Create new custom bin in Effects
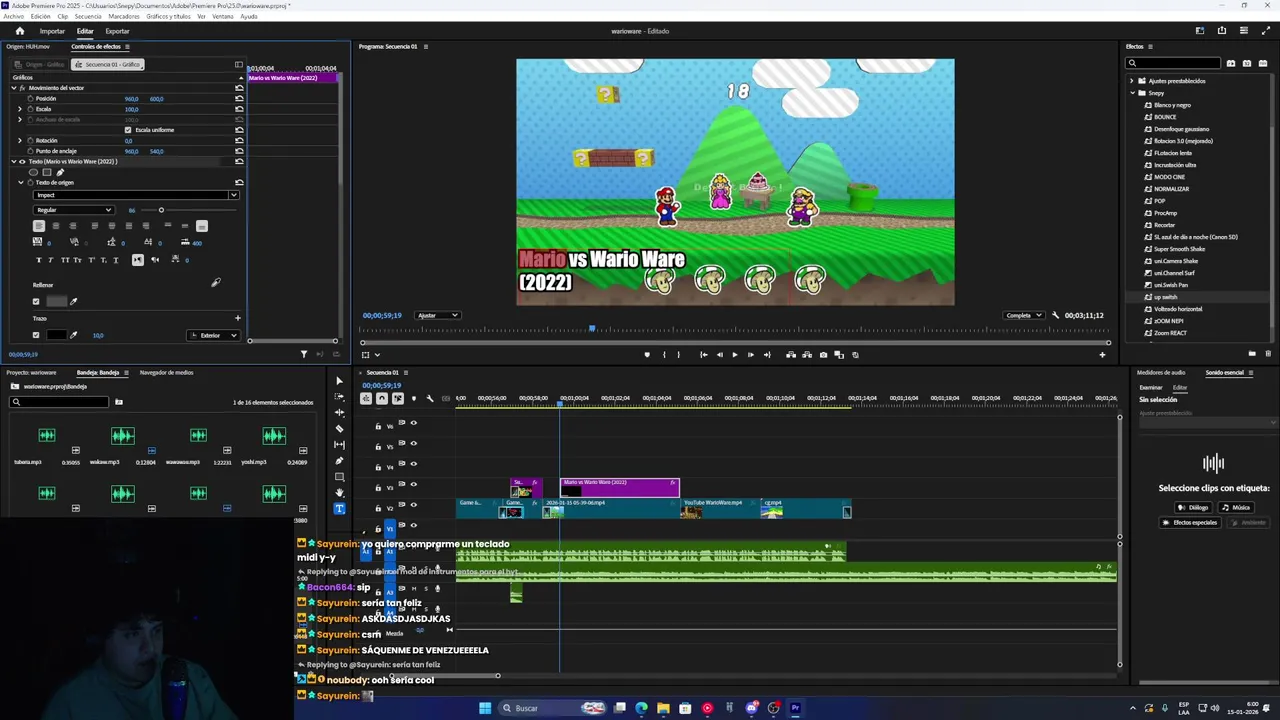 coord(1252,353)
